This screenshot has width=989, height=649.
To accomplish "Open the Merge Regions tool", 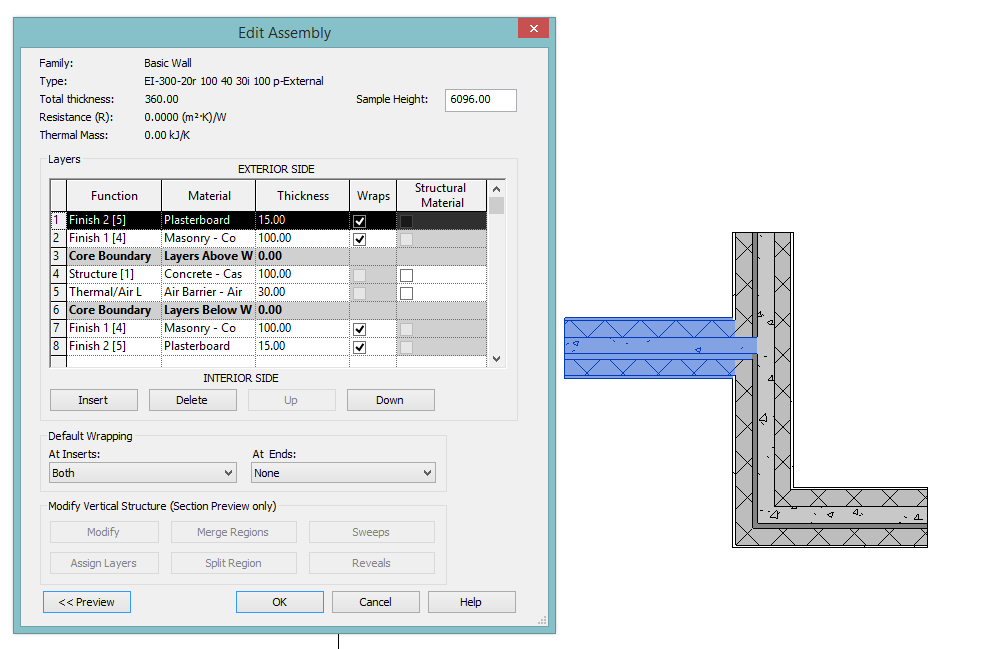I will pos(233,531).
